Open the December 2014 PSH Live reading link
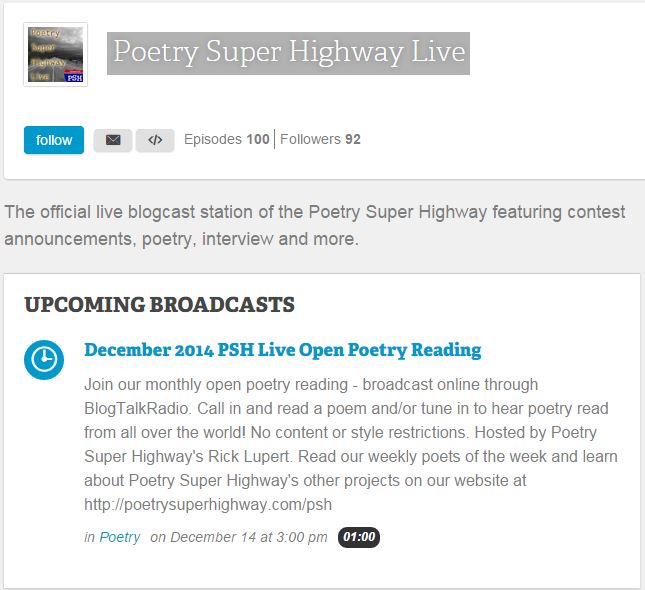 coord(282,350)
